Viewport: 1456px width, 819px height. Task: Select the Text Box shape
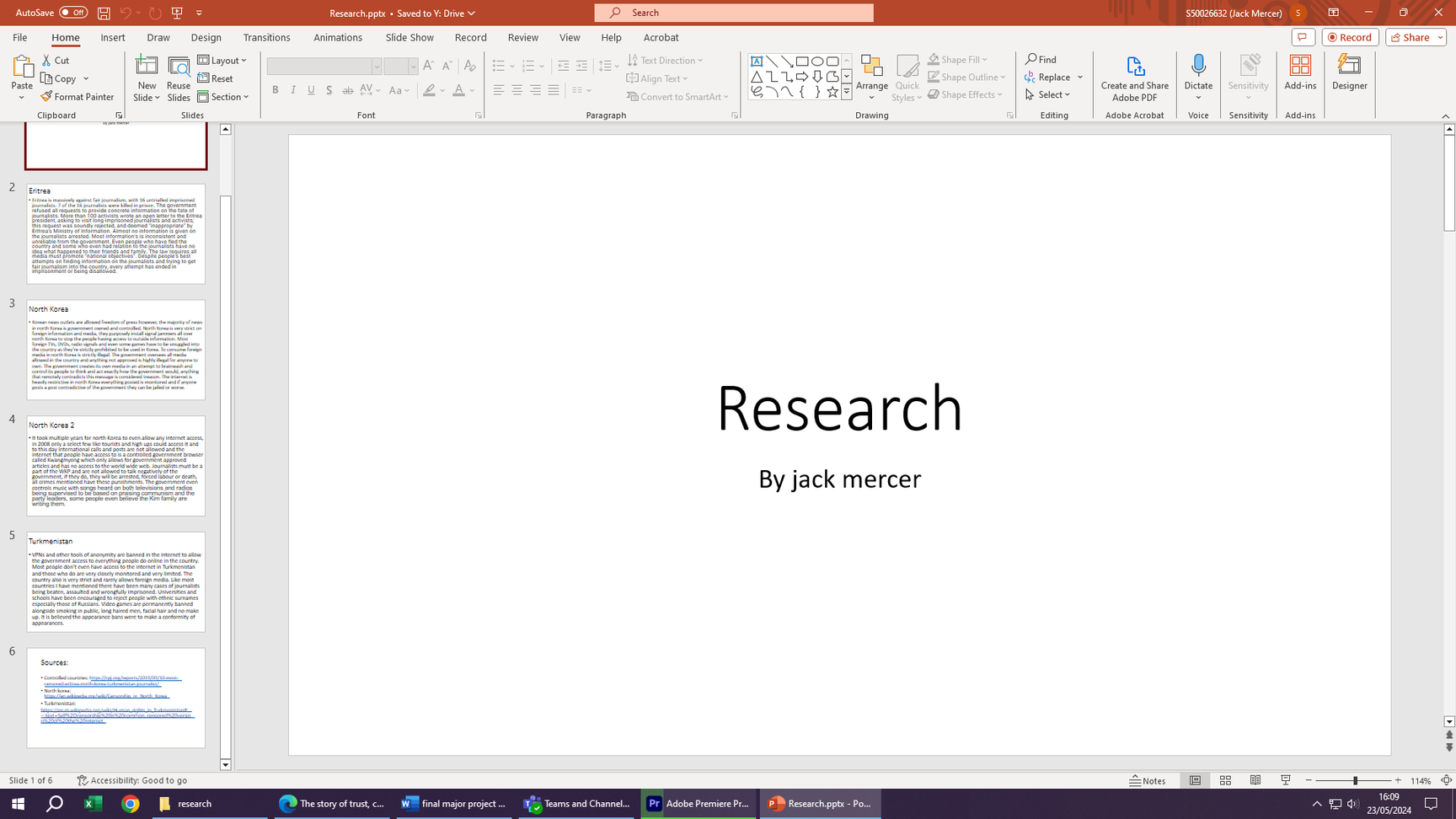(757, 62)
